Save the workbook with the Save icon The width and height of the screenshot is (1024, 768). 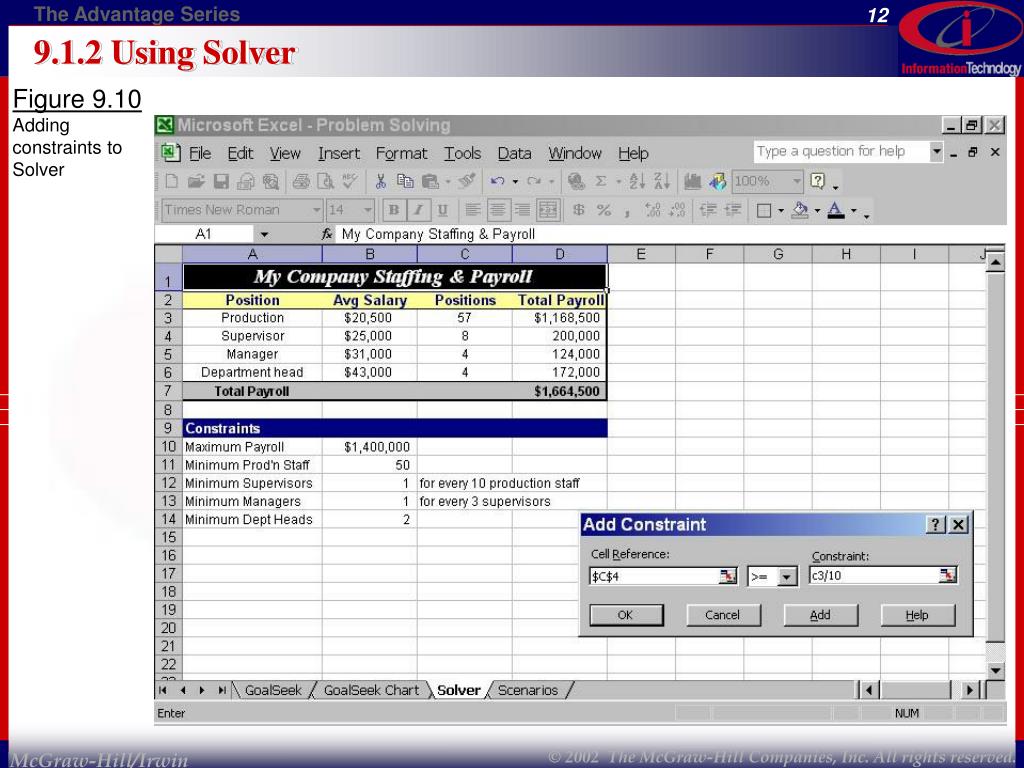pos(222,182)
